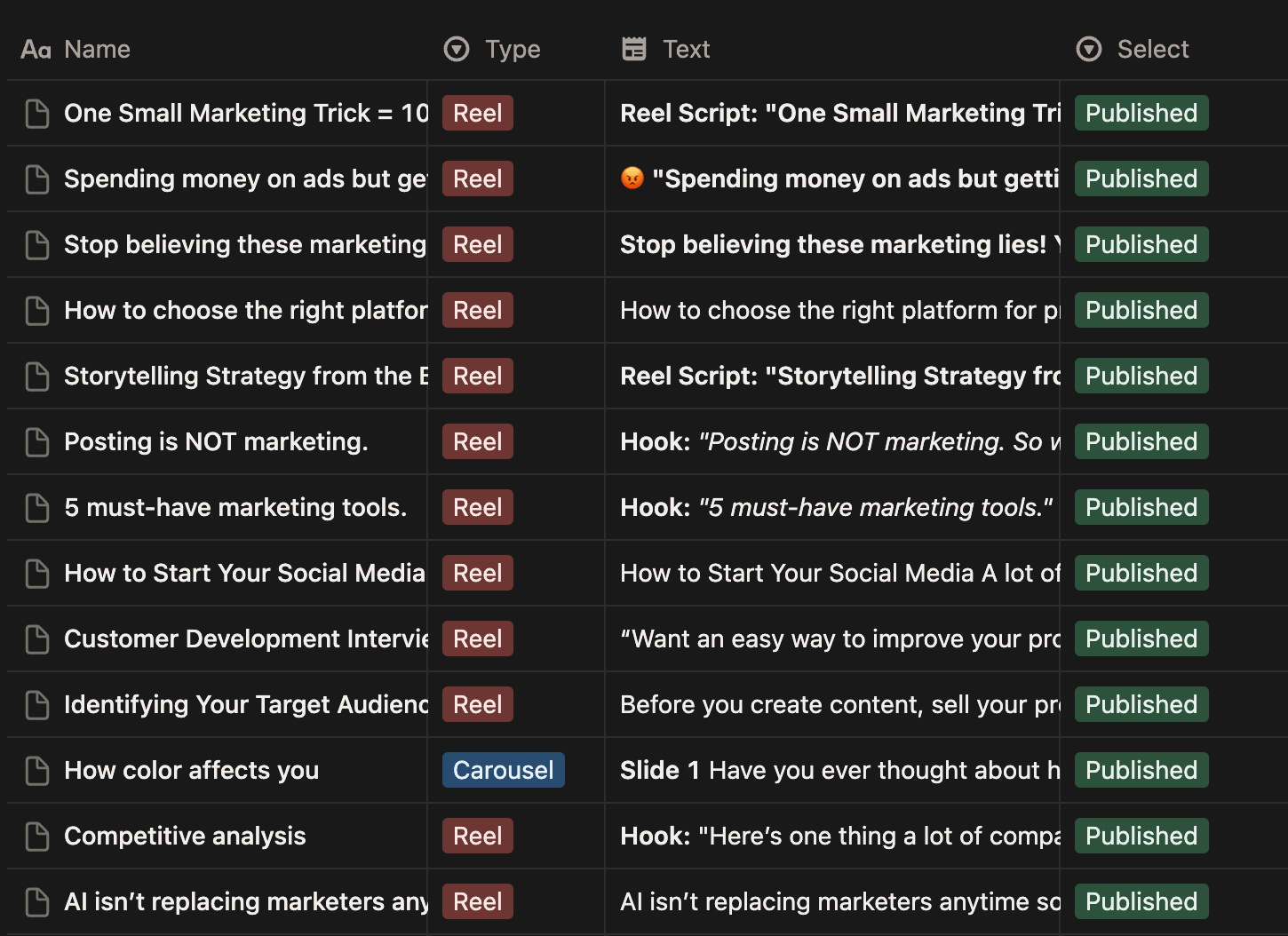Open the type selector showing Carousel
Viewport: 1288px width, 936px height.
[503, 770]
